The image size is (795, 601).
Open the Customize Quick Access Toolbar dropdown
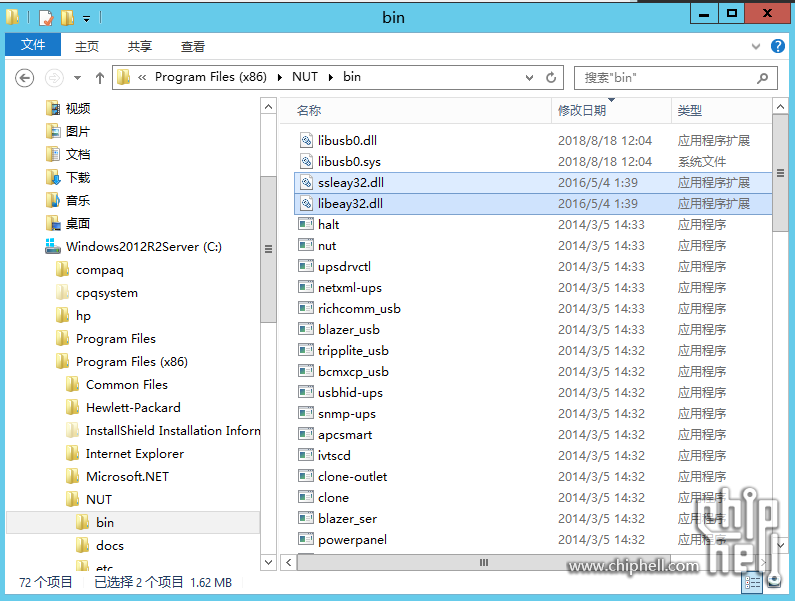[x=87, y=19]
